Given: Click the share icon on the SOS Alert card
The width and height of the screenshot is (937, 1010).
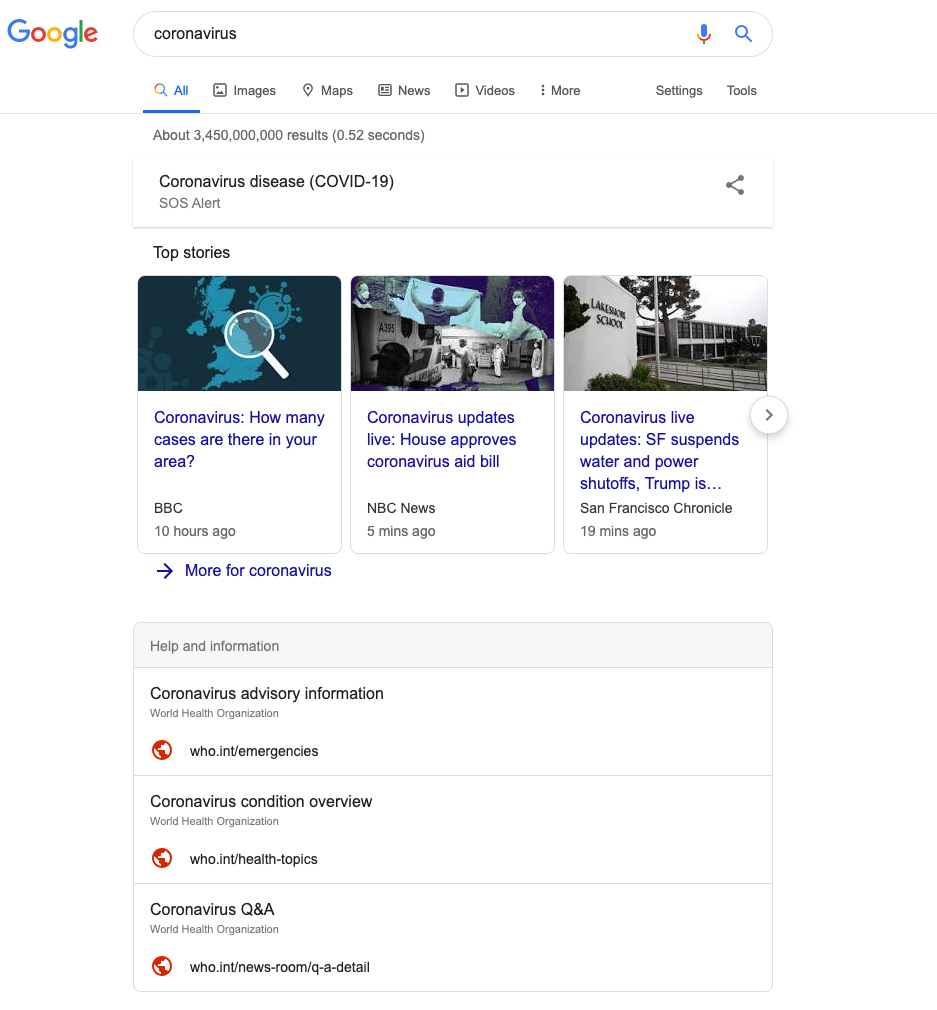Looking at the screenshot, I should pyautogui.click(x=735, y=185).
